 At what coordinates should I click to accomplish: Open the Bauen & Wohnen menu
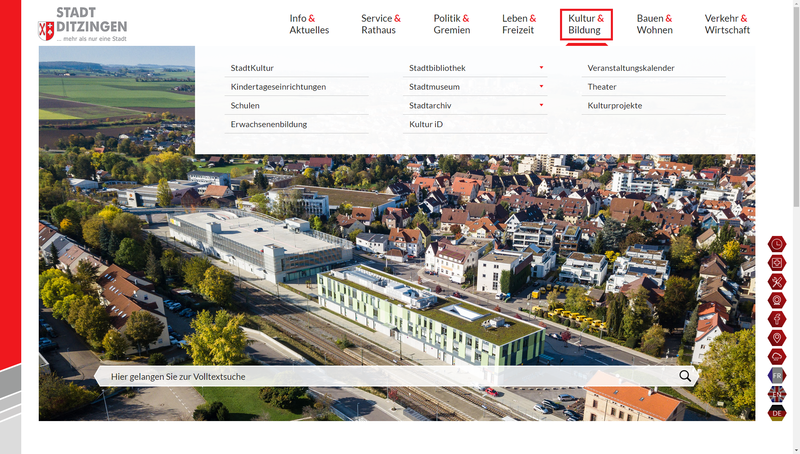(654, 24)
